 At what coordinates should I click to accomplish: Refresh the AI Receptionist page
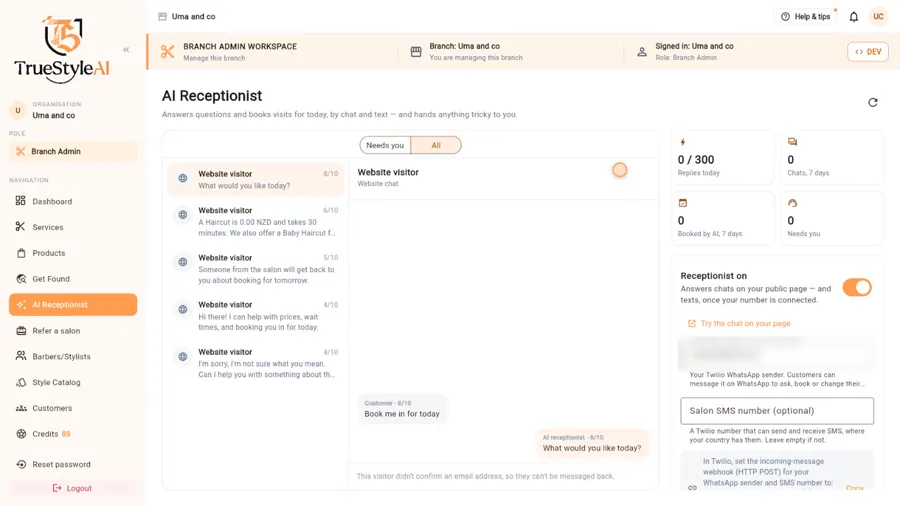873,102
